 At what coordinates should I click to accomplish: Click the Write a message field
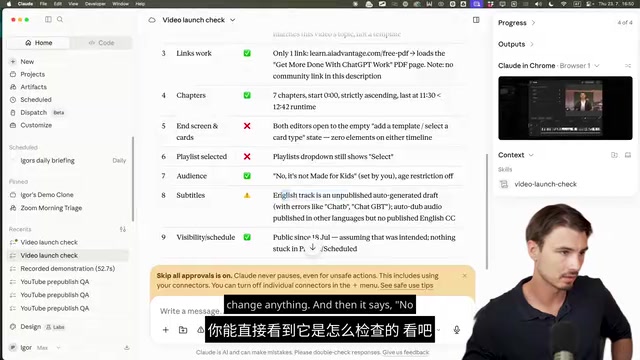[190, 311]
